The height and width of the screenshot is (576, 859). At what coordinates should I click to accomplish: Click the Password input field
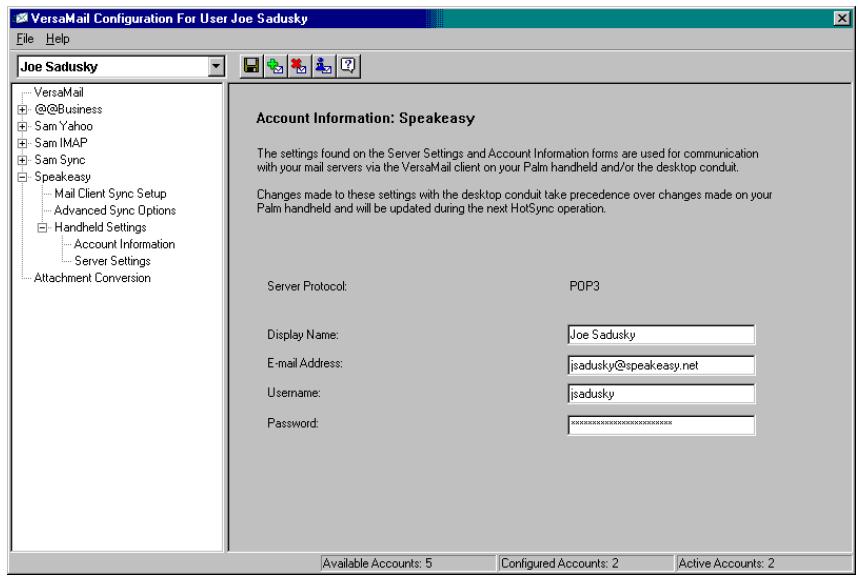click(x=661, y=425)
